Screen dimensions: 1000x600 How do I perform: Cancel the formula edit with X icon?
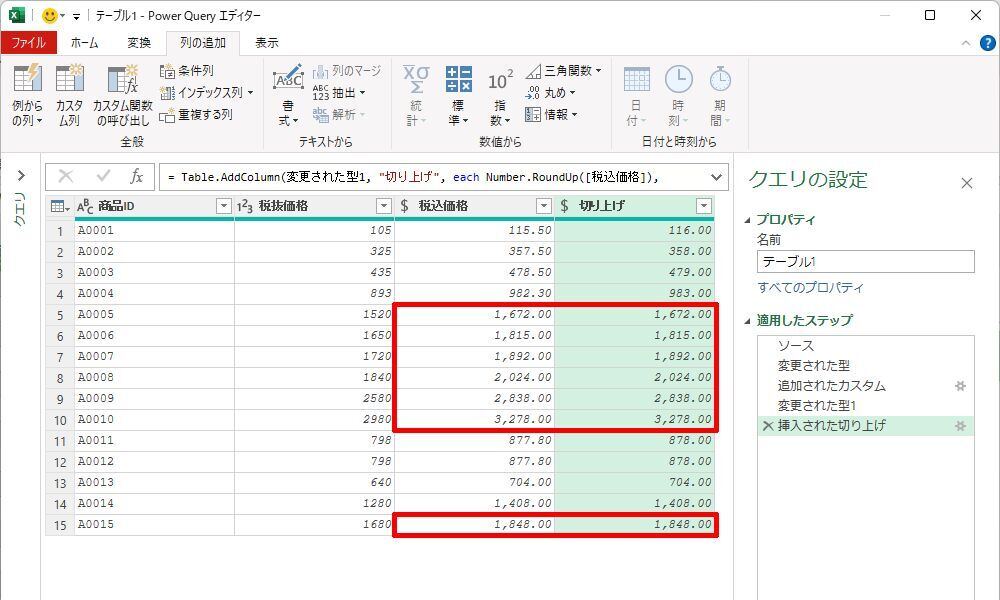(66, 177)
